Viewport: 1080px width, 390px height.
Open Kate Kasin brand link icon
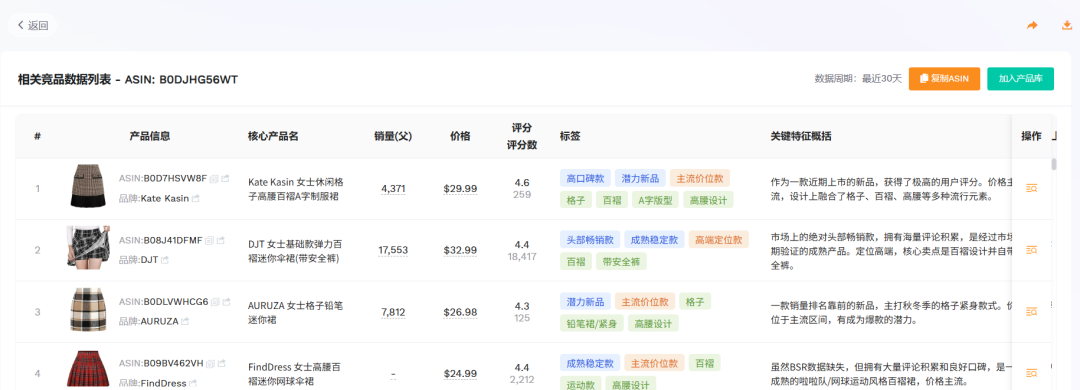[196, 198]
